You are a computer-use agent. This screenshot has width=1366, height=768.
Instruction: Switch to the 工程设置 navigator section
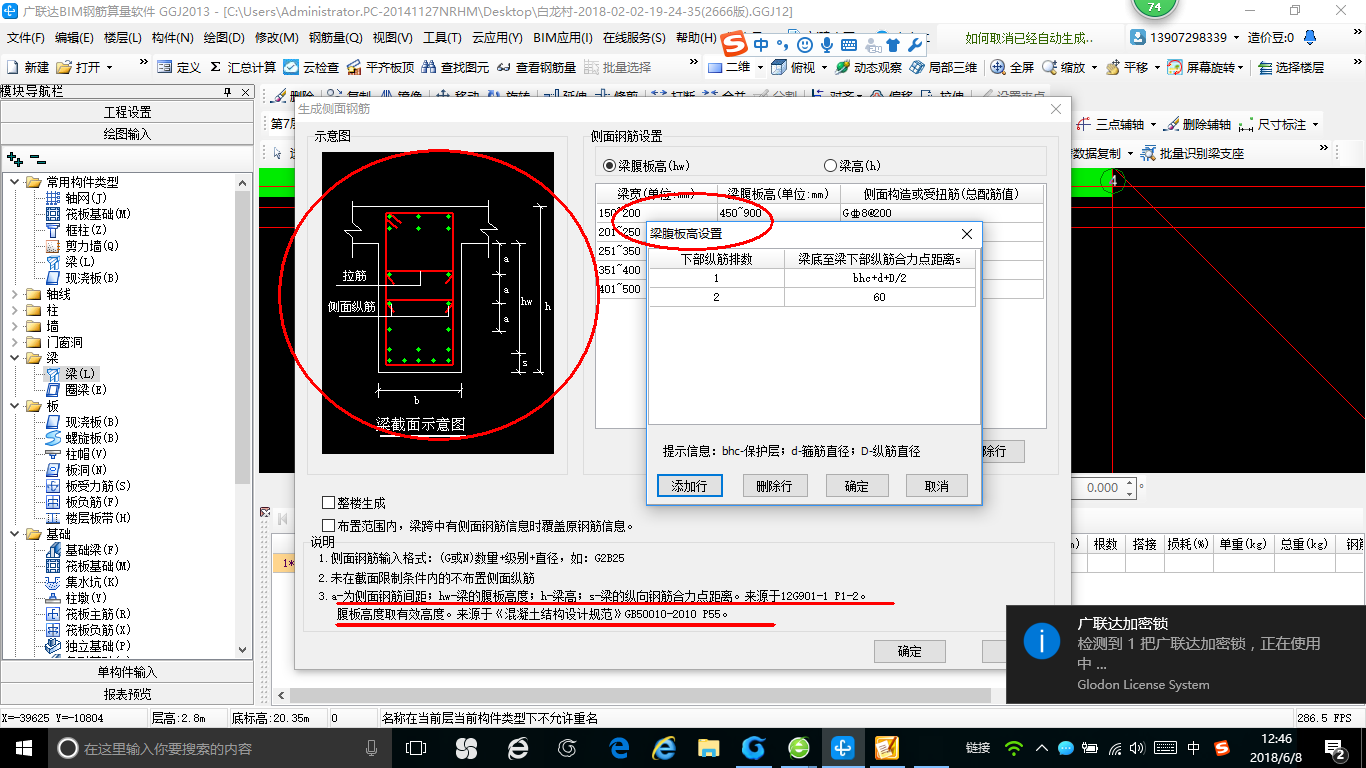tap(128, 112)
